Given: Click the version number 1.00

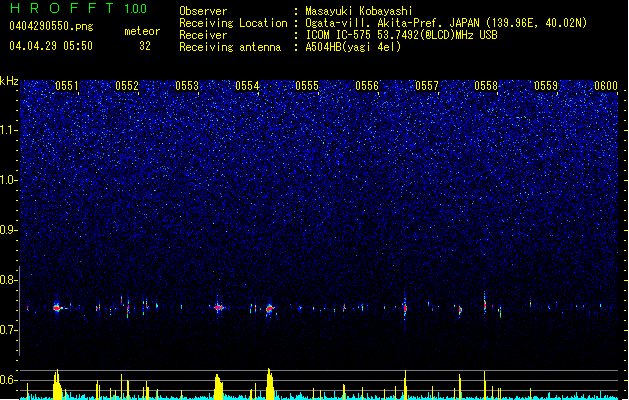Looking at the screenshot, I should point(136,9).
